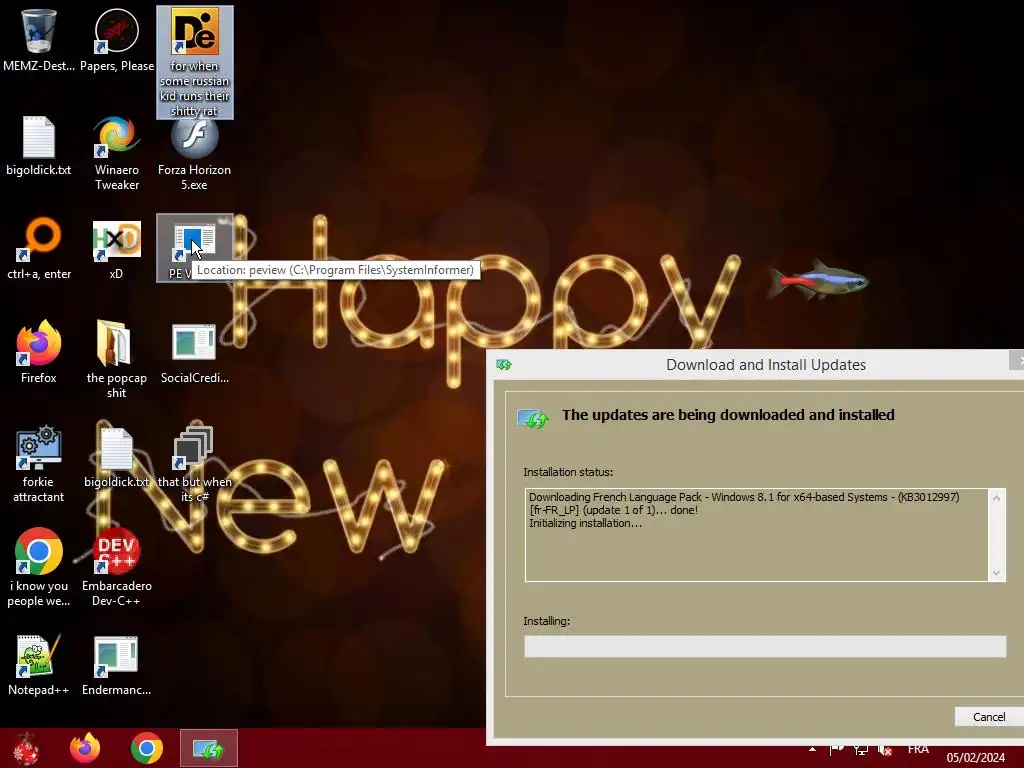
Task: Select the 'for when some russian kid' shortcut
Action: pos(195,61)
